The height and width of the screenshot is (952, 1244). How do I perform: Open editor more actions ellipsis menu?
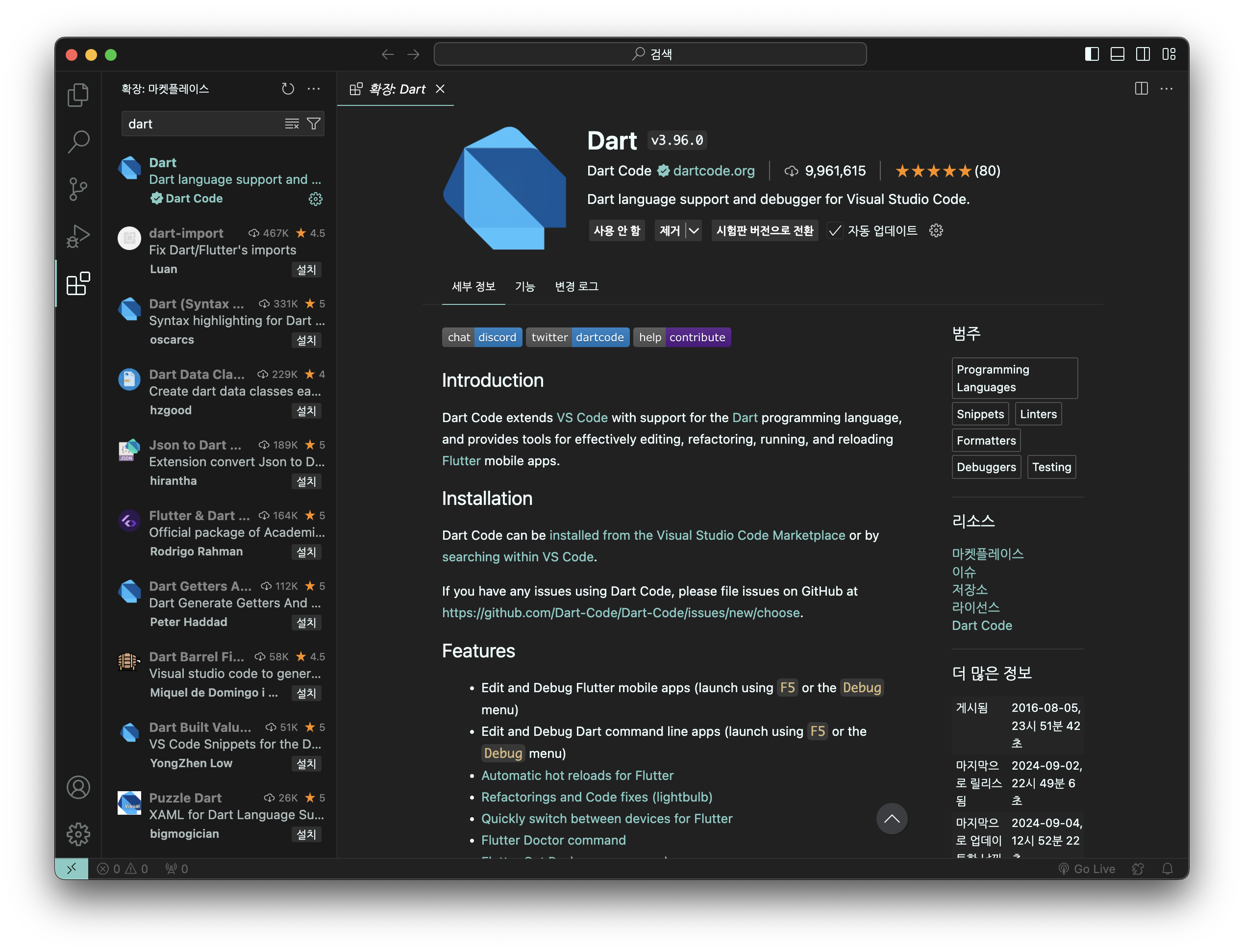[x=1167, y=89]
